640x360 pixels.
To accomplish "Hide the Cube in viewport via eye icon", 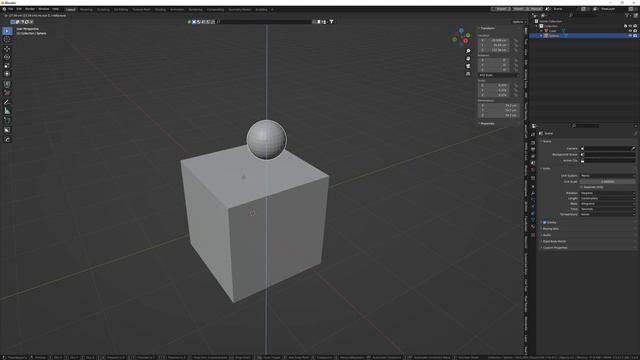I will [630, 31].
